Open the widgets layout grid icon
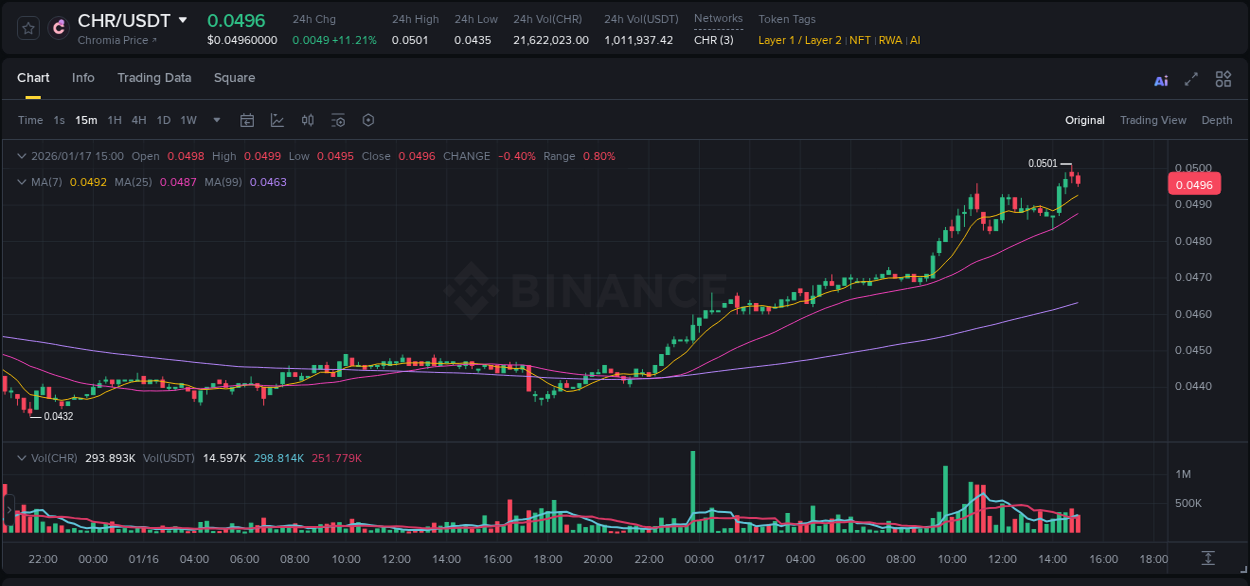The image size is (1250, 586). 1223,78
